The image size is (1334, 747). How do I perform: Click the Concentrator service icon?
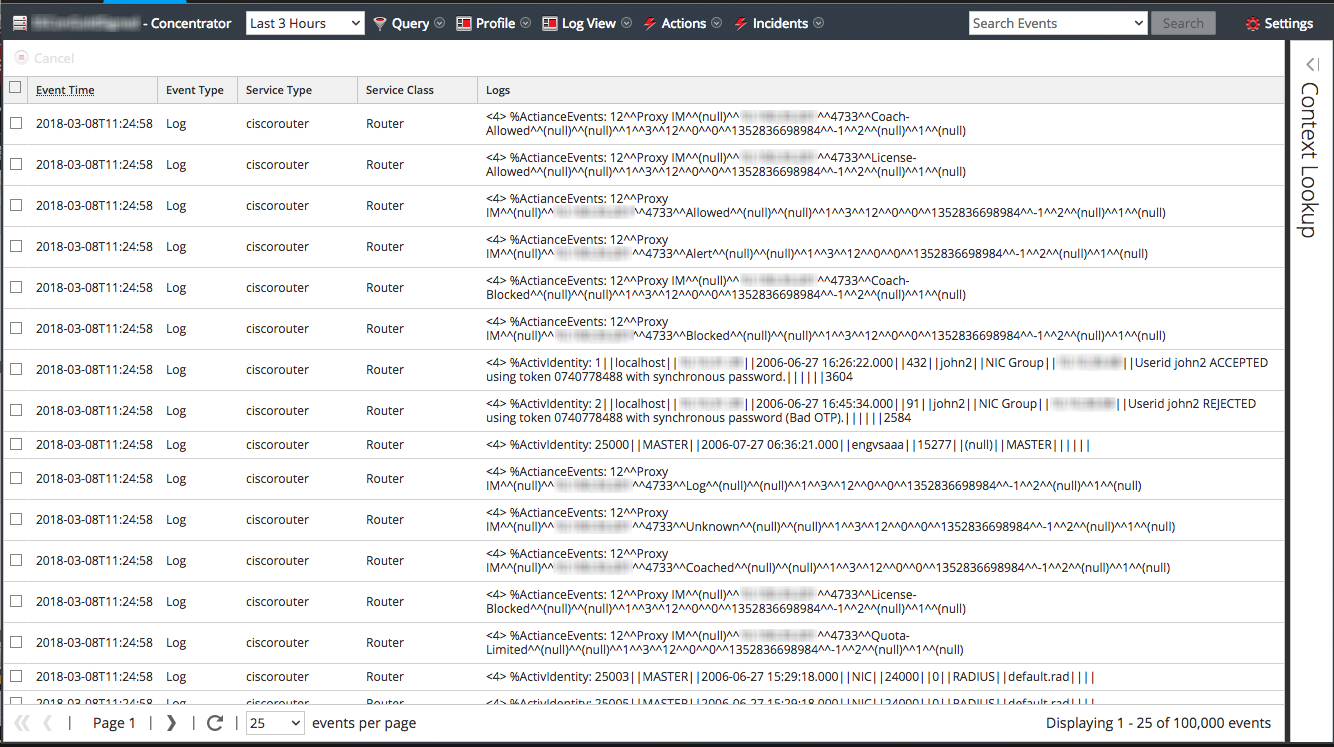(x=18, y=23)
